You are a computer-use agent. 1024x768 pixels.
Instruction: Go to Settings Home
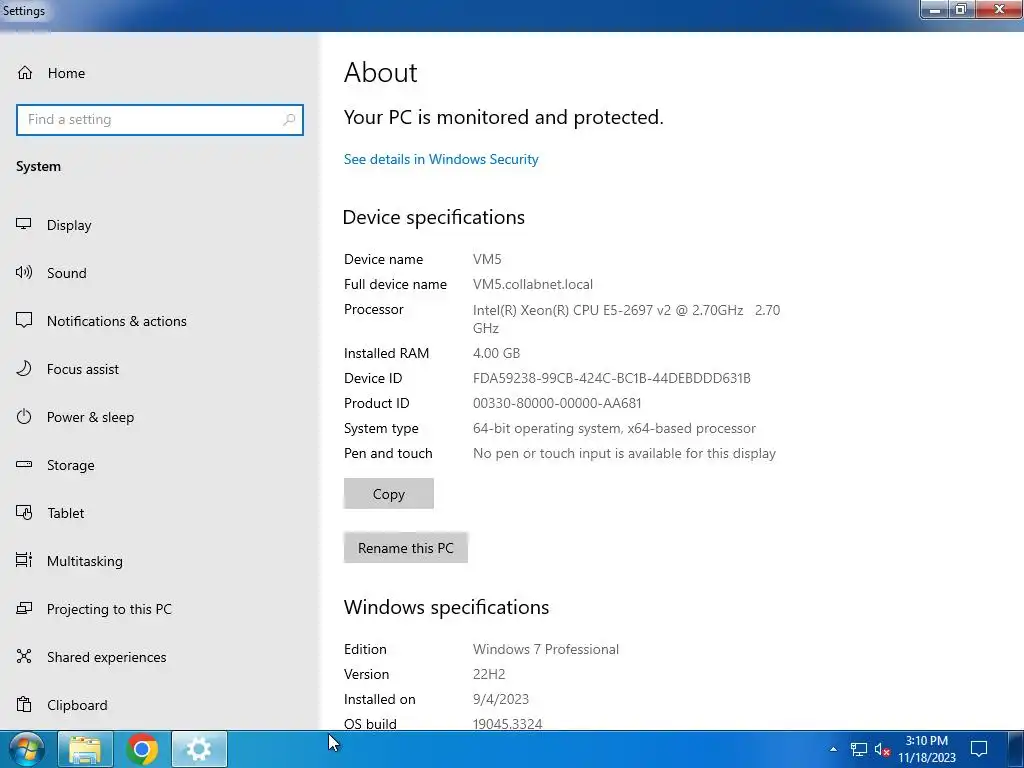coord(51,73)
